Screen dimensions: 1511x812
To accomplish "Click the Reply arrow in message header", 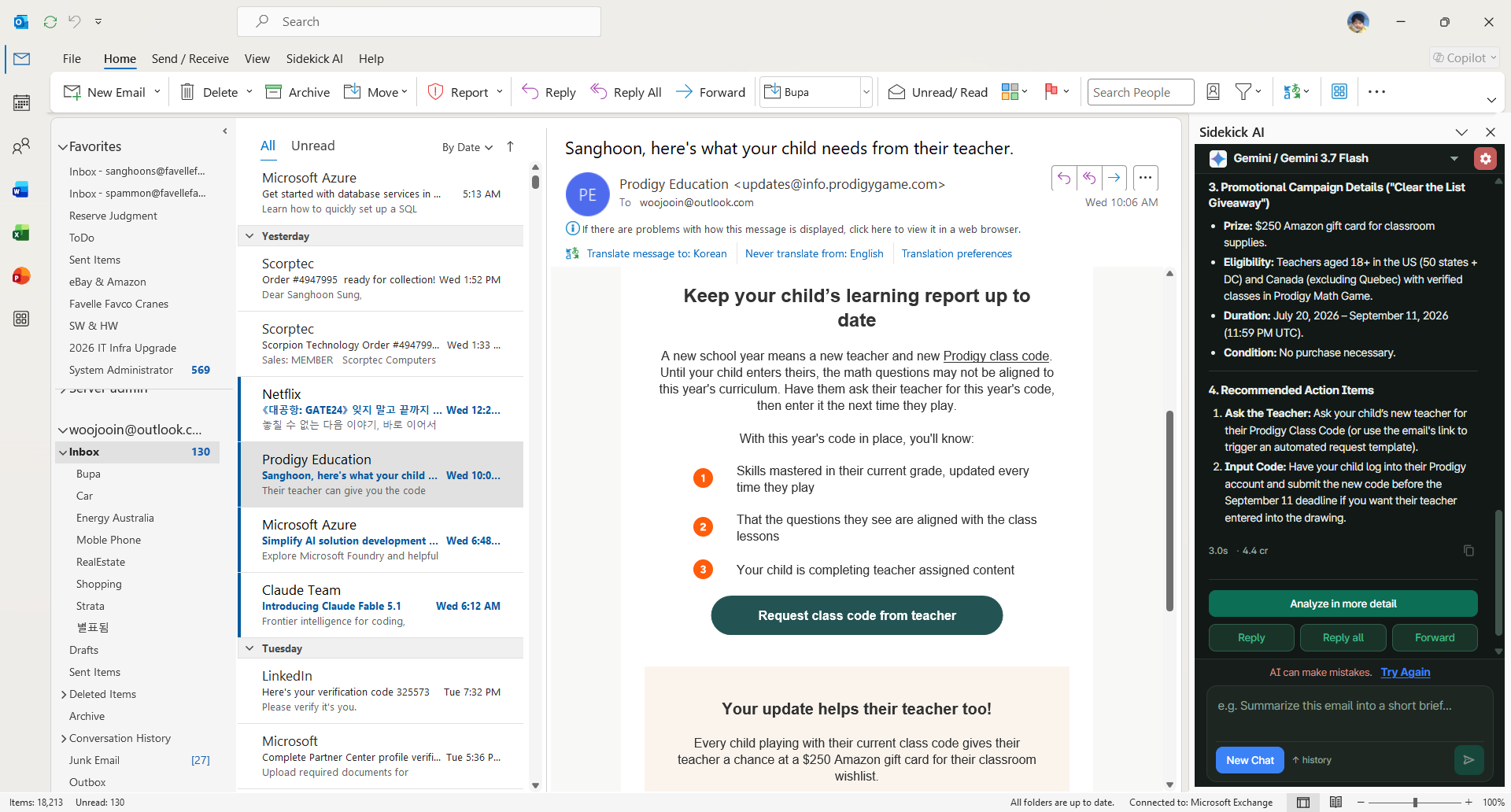I will pos(1064,178).
